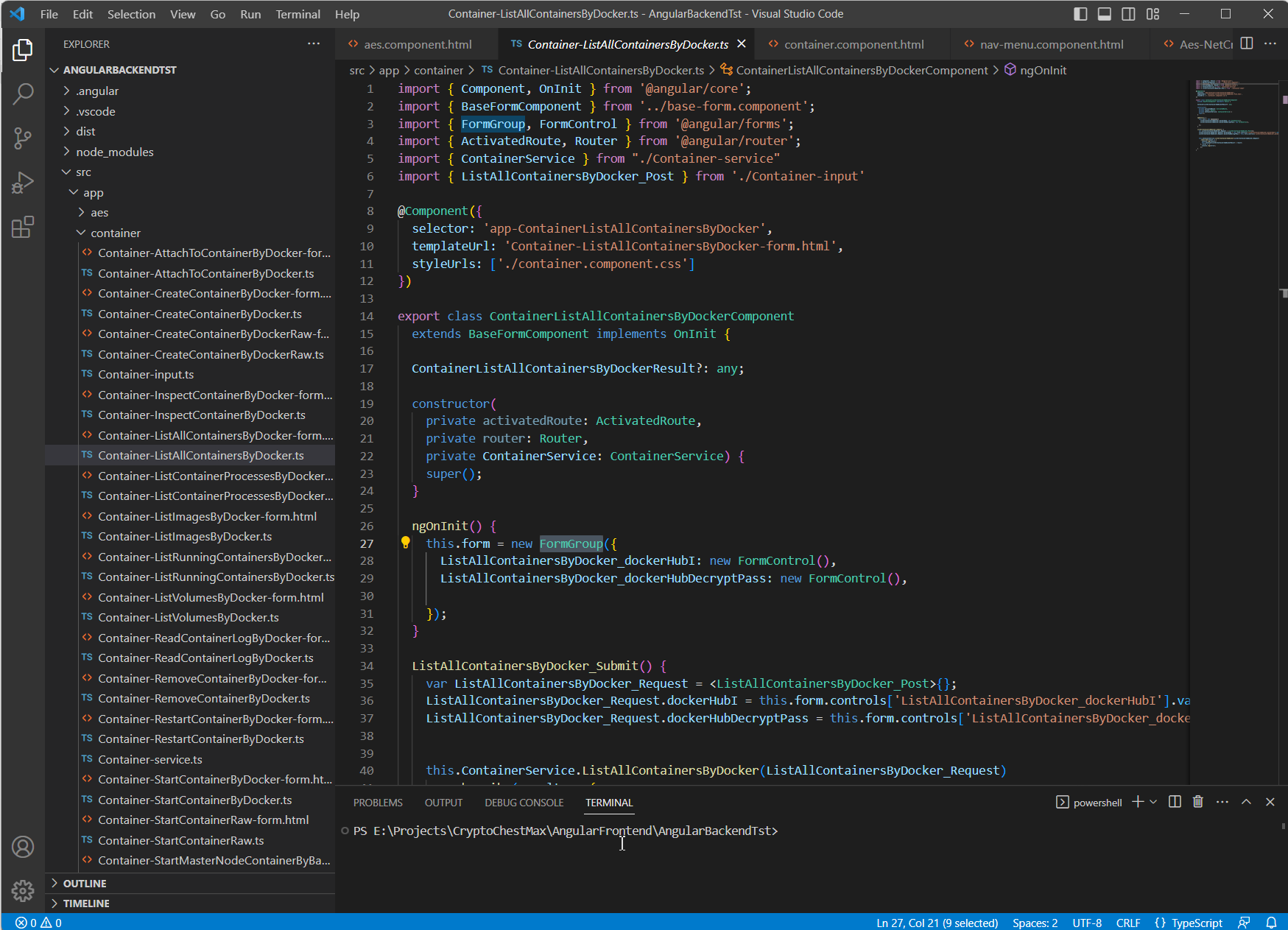Open the Terminal menu

click(298, 14)
